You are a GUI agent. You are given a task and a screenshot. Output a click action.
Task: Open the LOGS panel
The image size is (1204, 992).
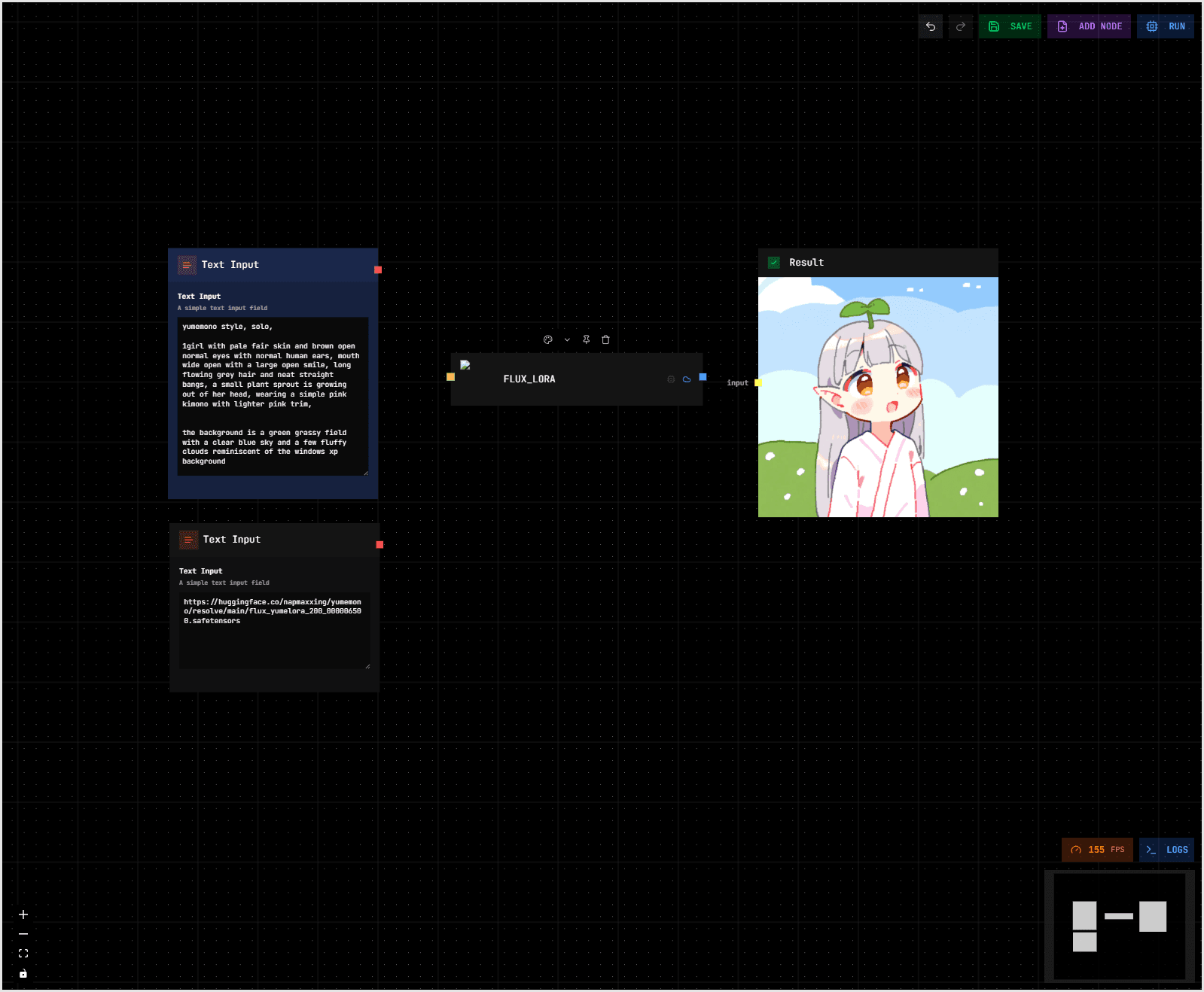[x=1166, y=850]
